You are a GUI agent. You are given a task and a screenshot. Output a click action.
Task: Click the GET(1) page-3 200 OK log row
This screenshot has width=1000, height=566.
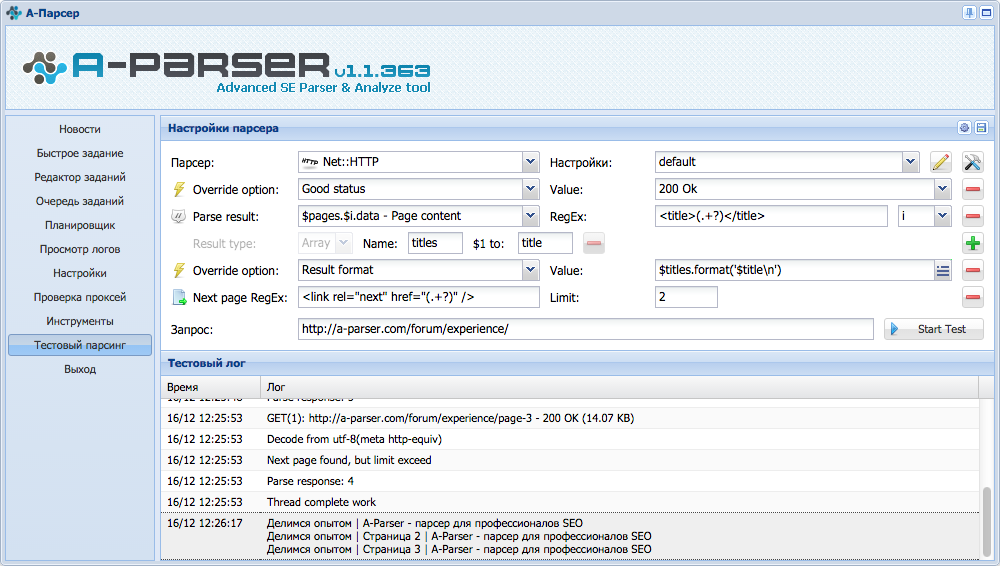[x=570, y=419]
